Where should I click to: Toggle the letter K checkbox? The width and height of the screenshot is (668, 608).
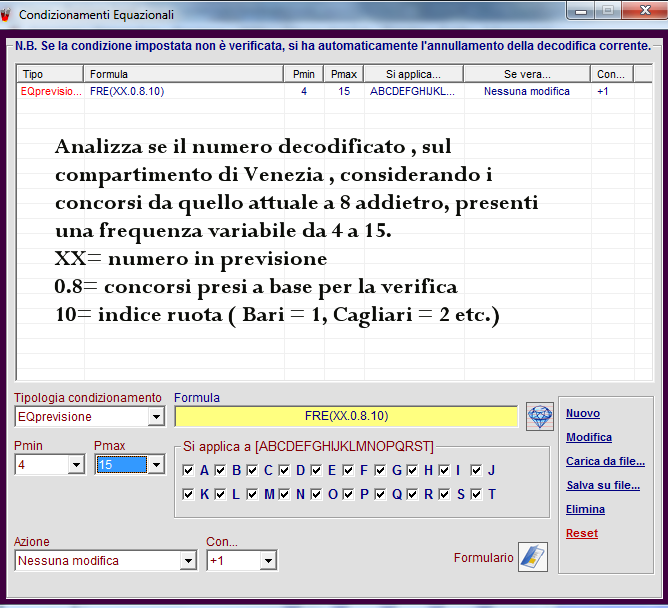click(x=189, y=494)
